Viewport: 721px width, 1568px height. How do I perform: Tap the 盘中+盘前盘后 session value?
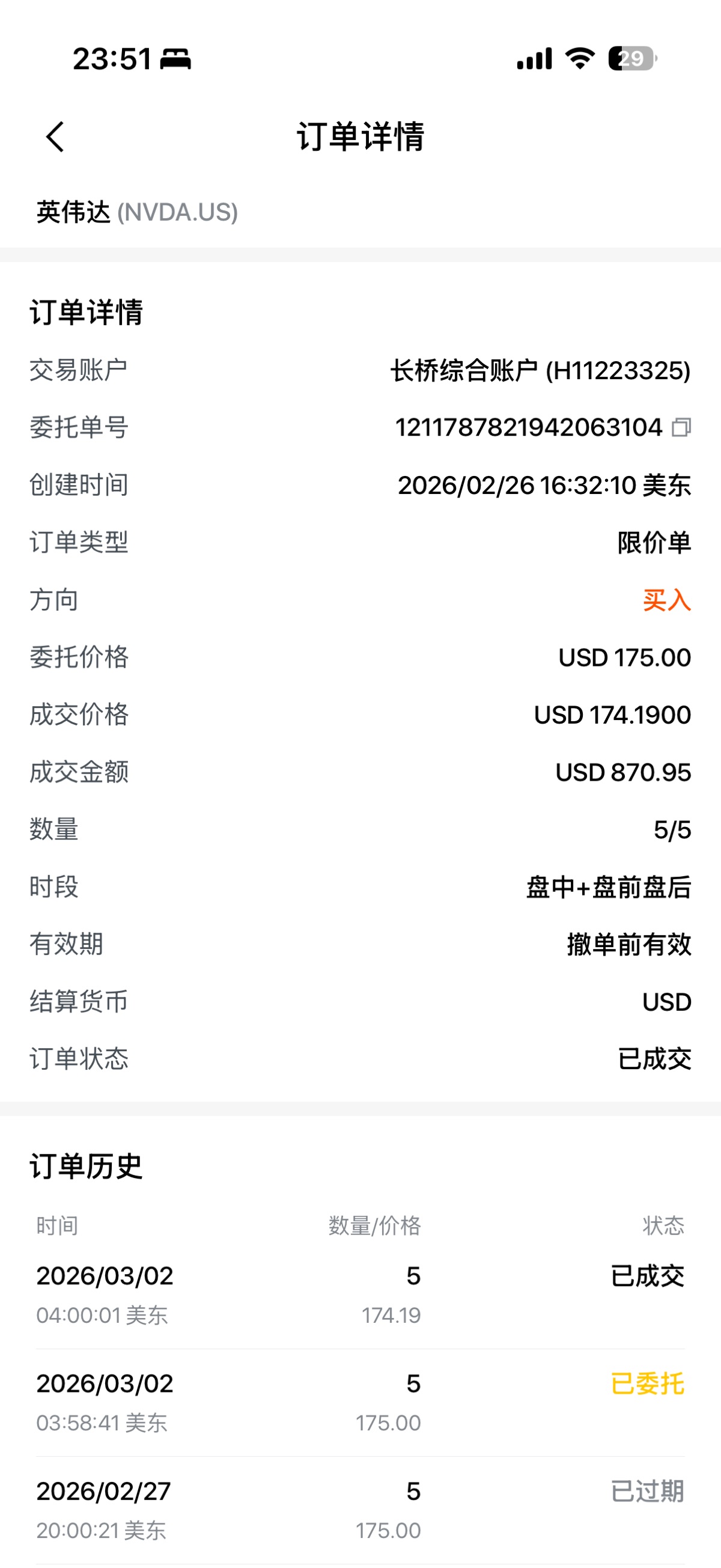pyautogui.click(x=609, y=887)
